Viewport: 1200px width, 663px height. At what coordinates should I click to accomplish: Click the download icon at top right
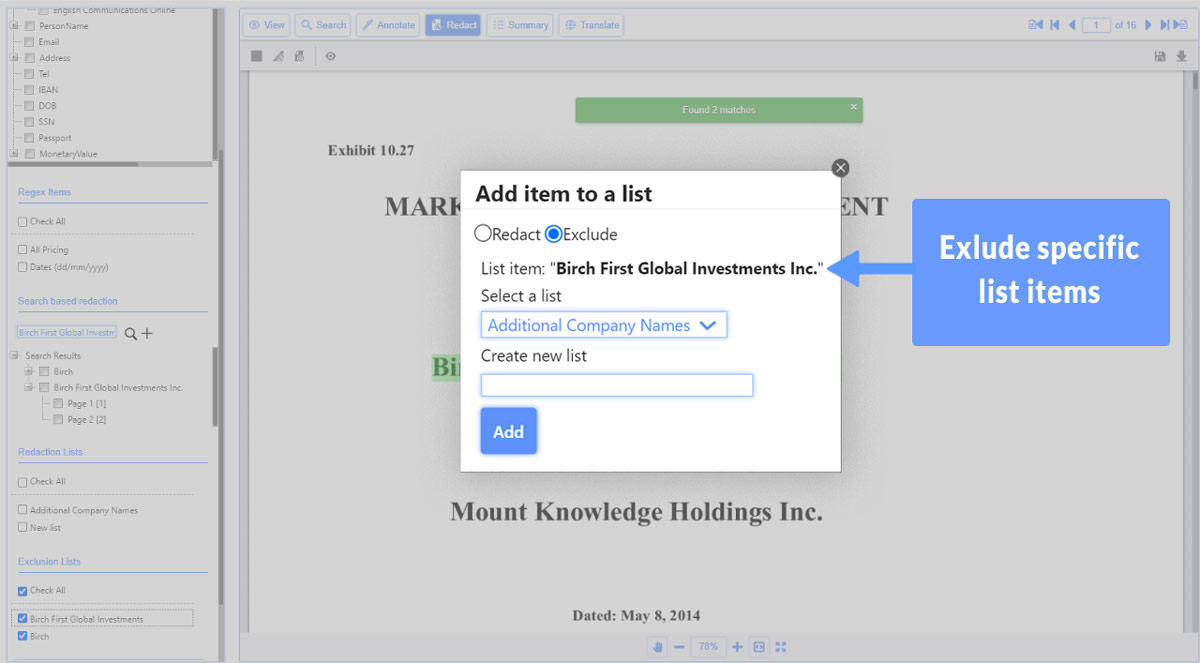point(1182,56)
